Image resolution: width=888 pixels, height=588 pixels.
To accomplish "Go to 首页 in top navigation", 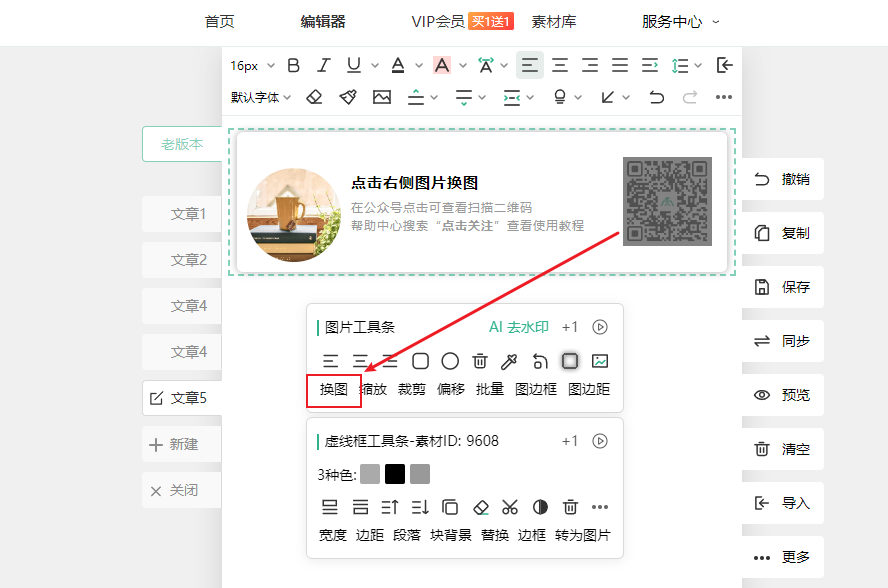I will (219, 22).
